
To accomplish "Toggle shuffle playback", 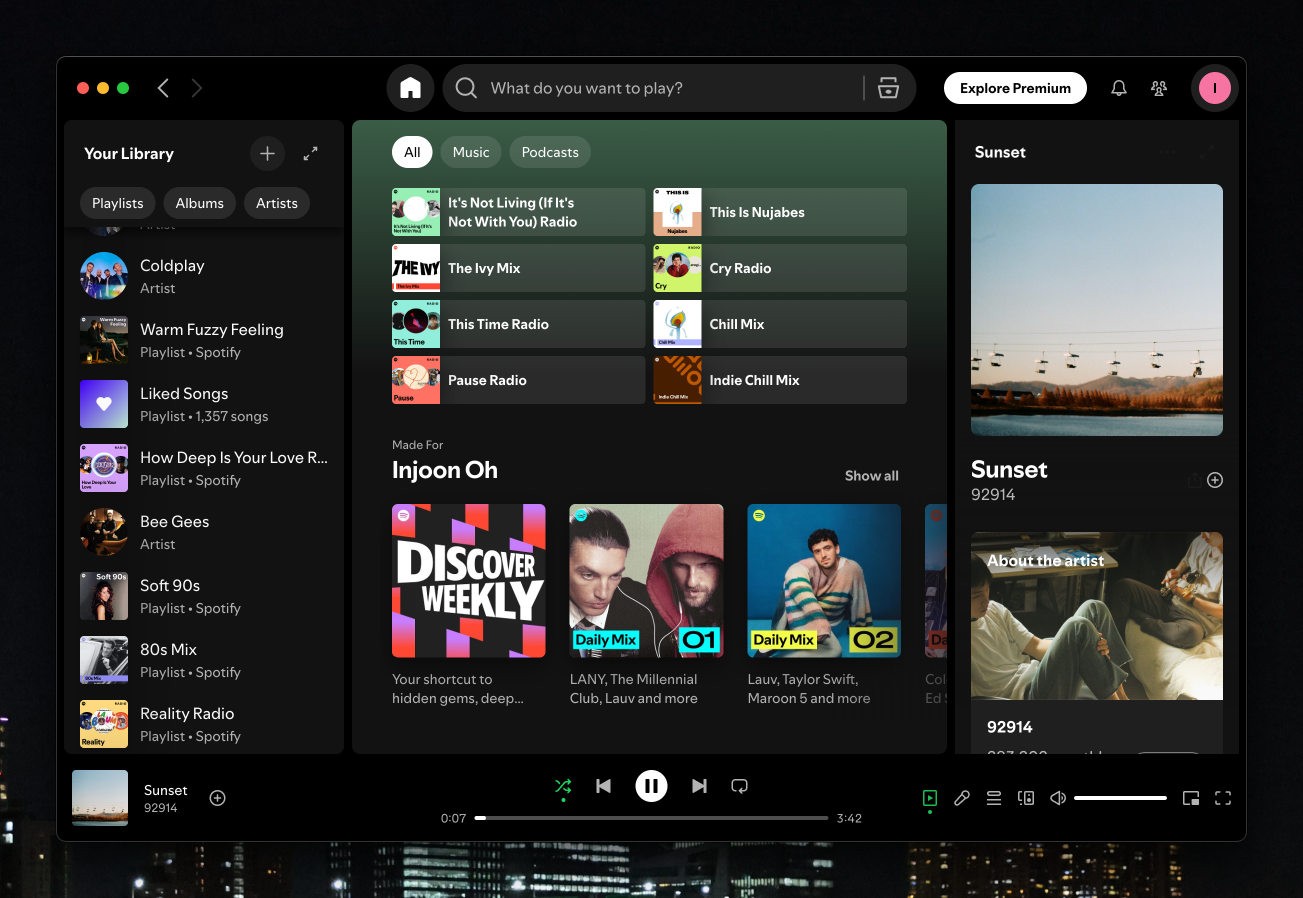I will point(563,786).
